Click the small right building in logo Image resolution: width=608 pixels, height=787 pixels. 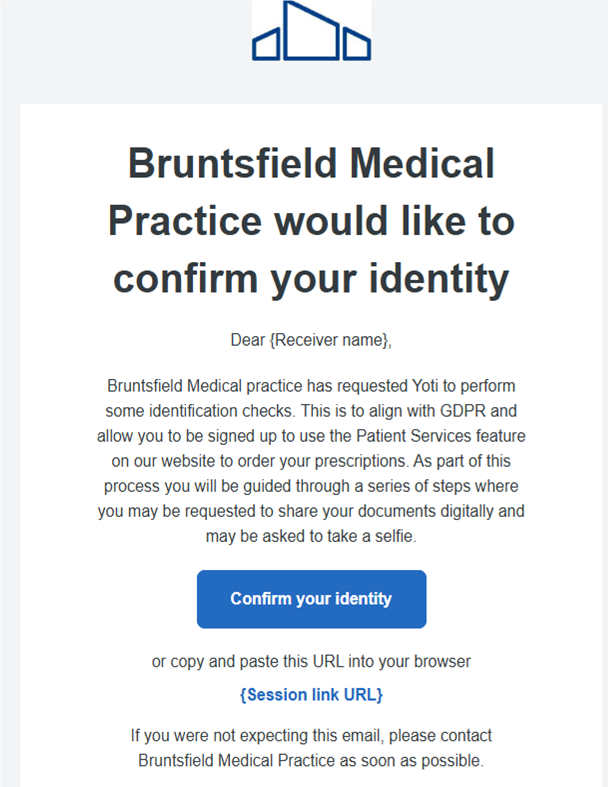point(357,44)
